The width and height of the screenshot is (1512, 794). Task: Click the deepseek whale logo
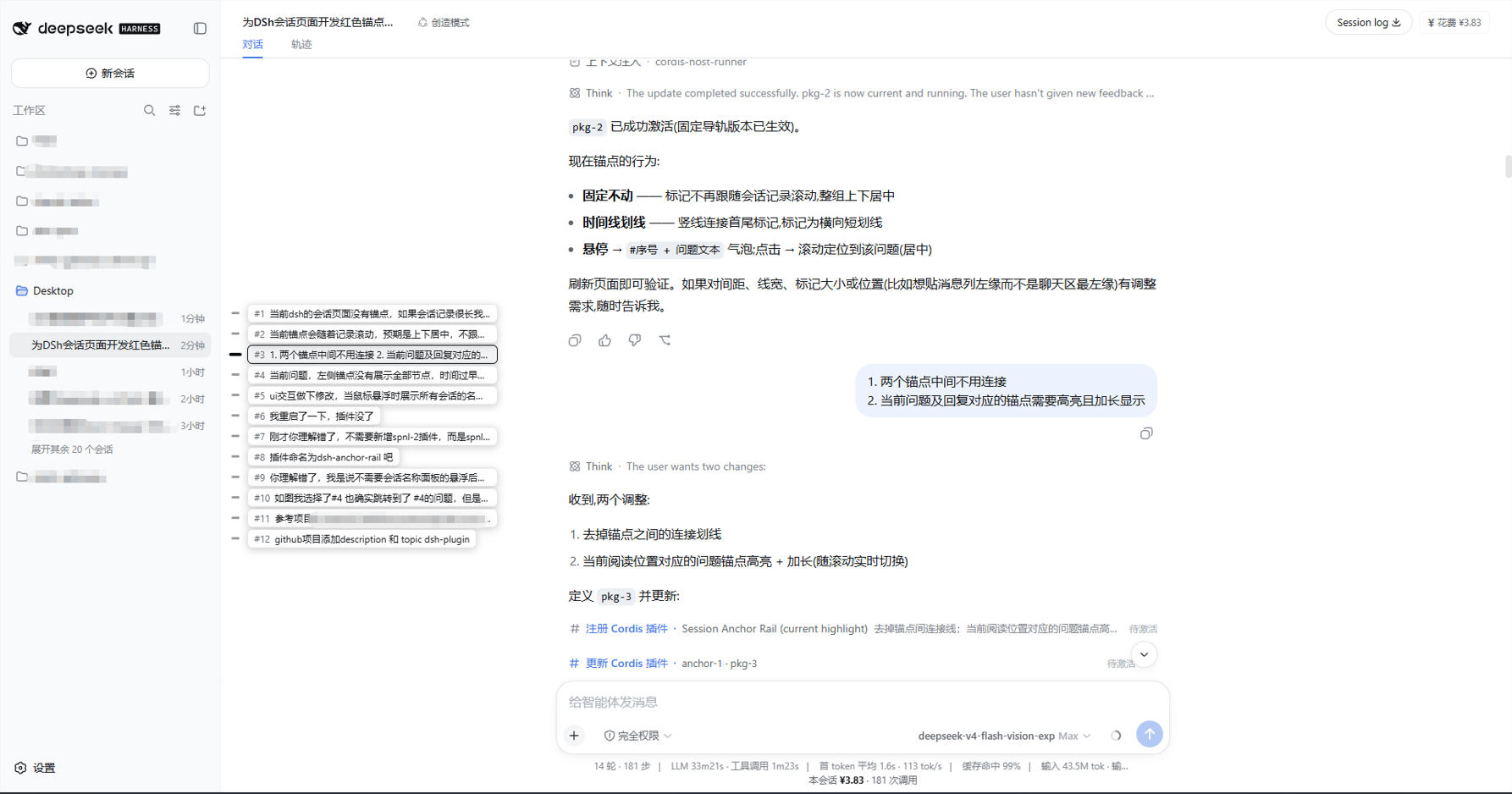(x=22, y=28)
